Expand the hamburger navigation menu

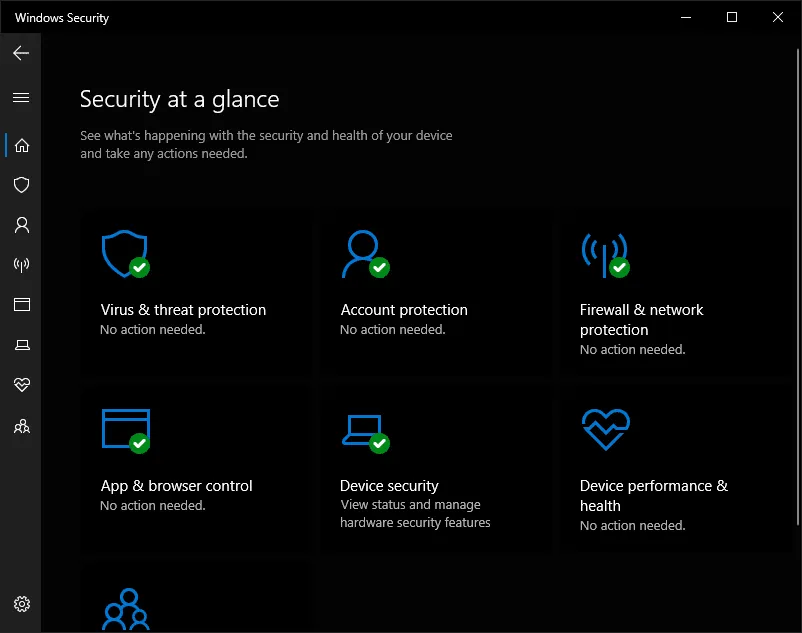[x=21, y=97]
